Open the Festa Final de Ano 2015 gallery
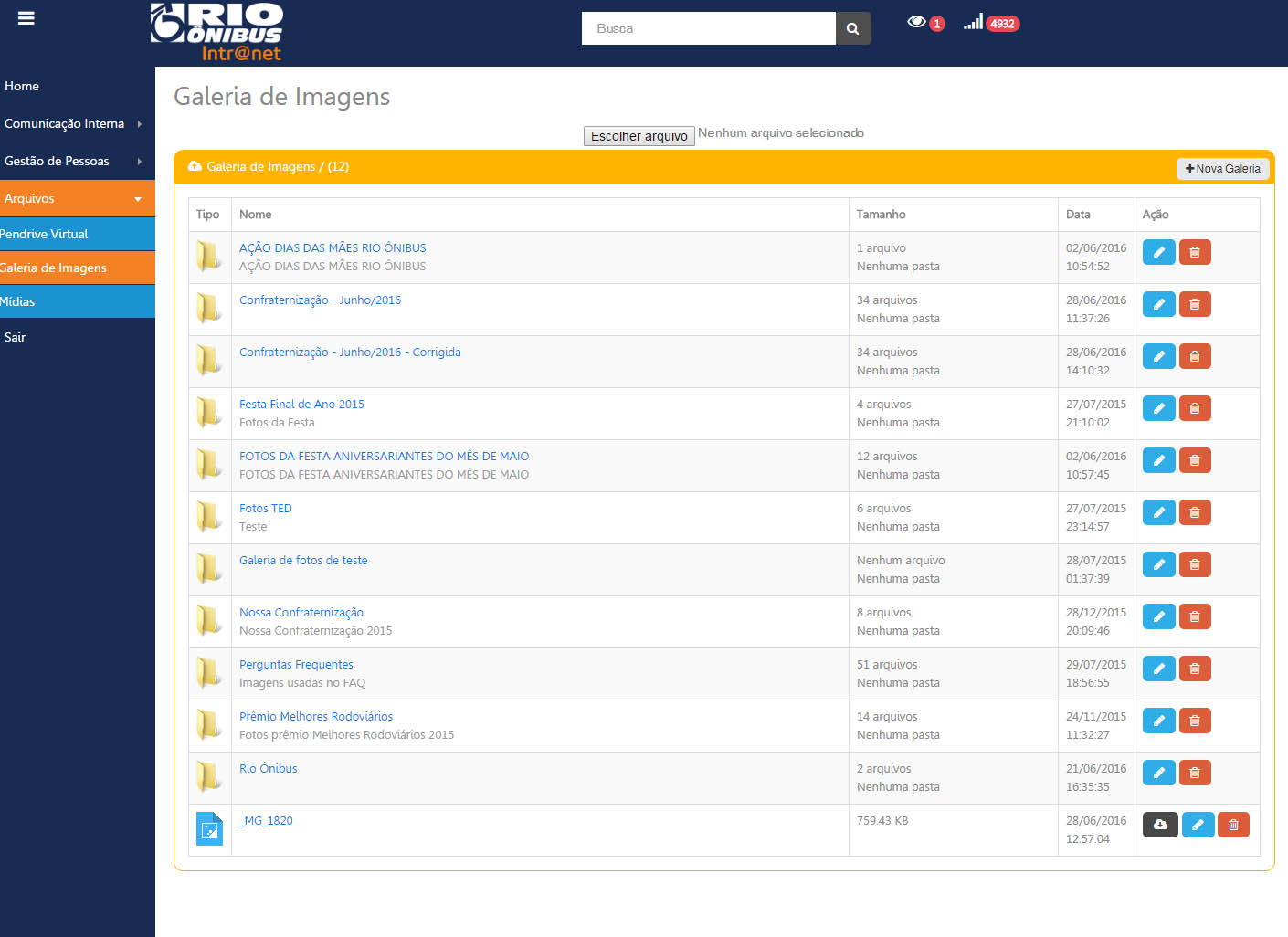The height and width of the screenshot is (937, 1288). click(x=301, y=404)
